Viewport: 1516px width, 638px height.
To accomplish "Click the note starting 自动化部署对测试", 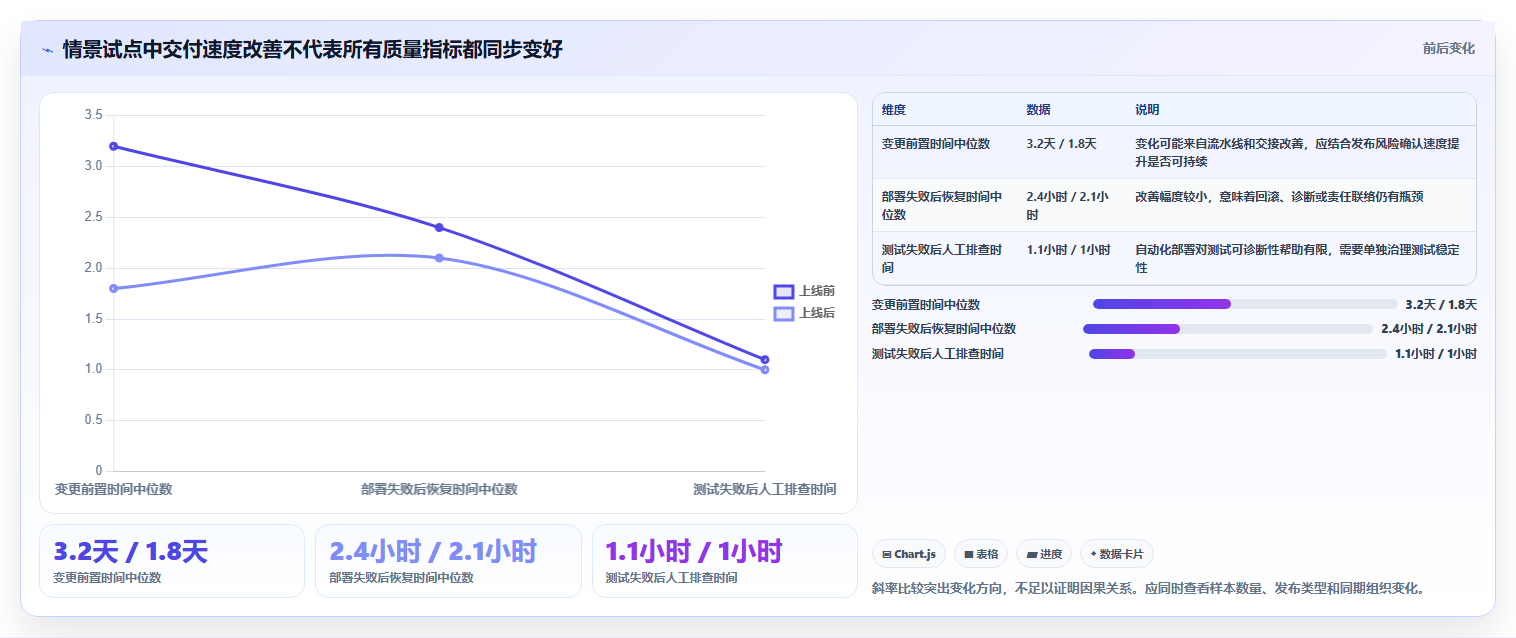I will point(1297,259).
